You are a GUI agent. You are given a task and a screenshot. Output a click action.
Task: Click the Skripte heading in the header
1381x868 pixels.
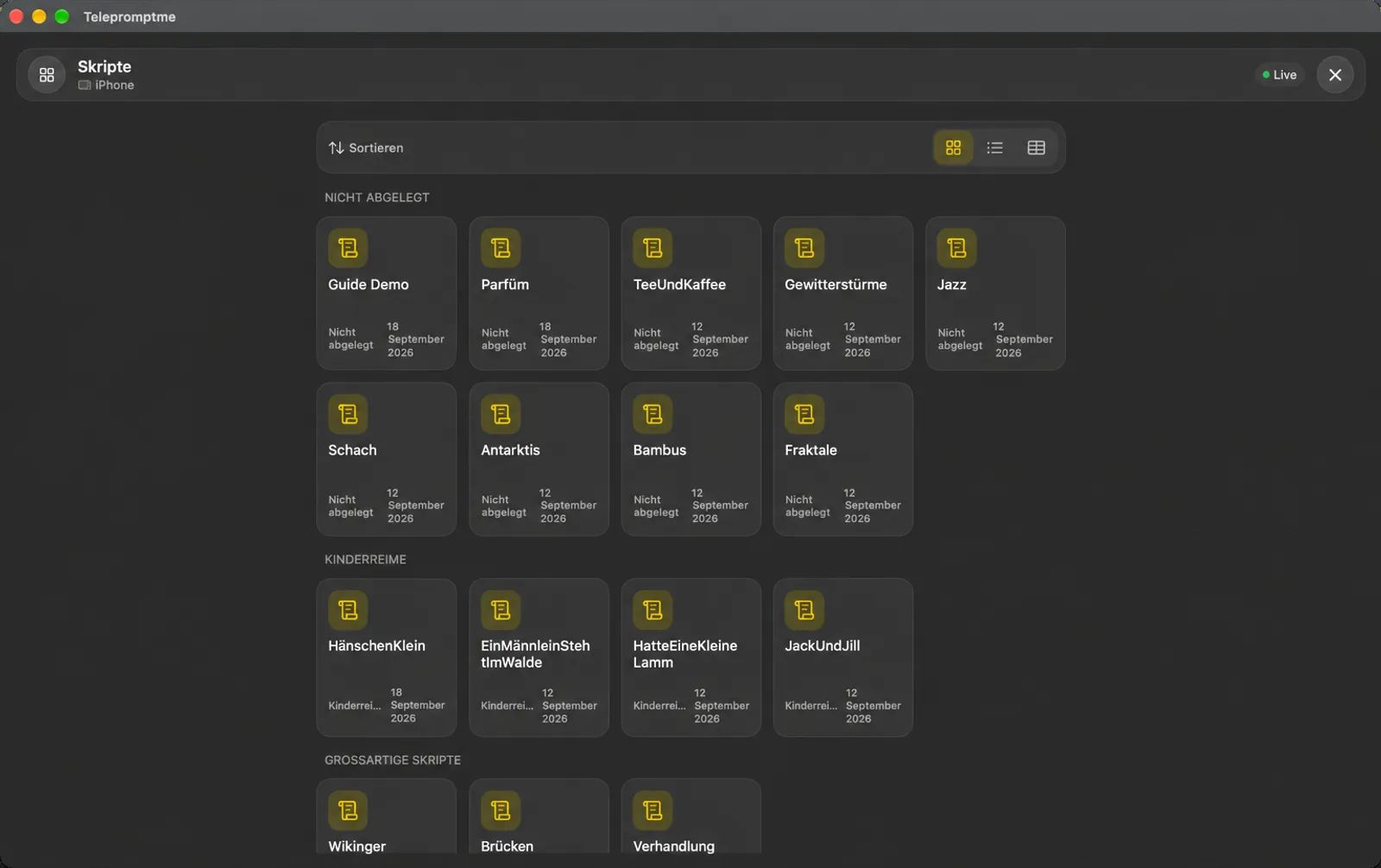coord(104,66)
